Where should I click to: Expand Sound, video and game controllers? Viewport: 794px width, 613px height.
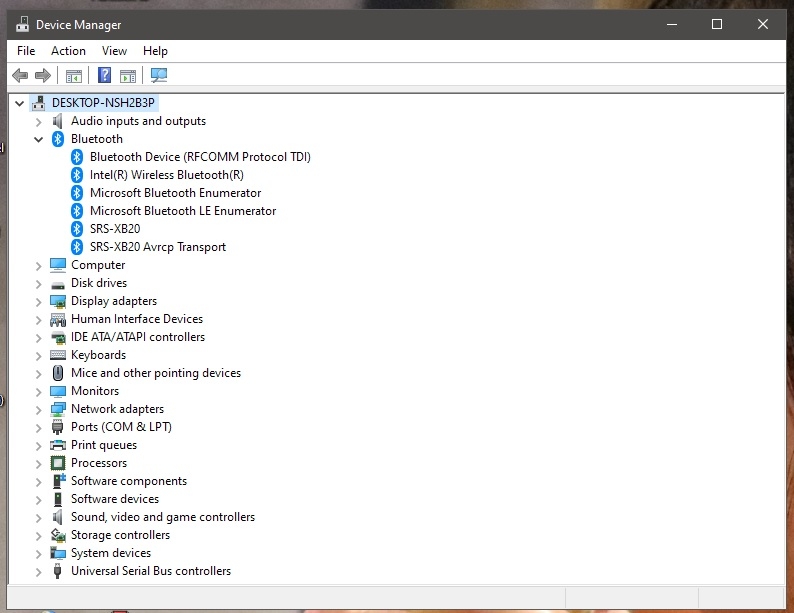[38, 518]
